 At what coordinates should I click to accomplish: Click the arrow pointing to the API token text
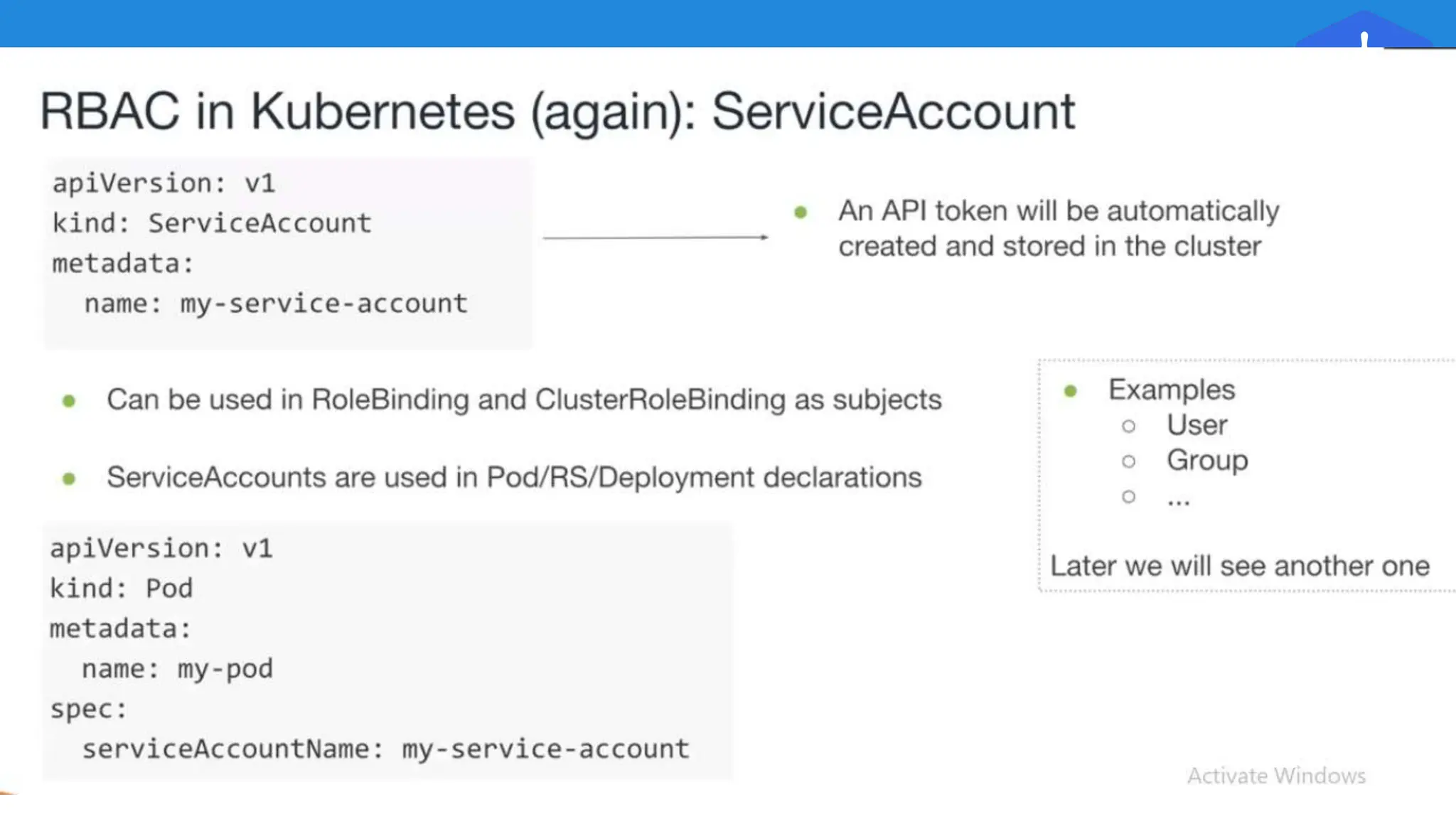click(655, 237)
